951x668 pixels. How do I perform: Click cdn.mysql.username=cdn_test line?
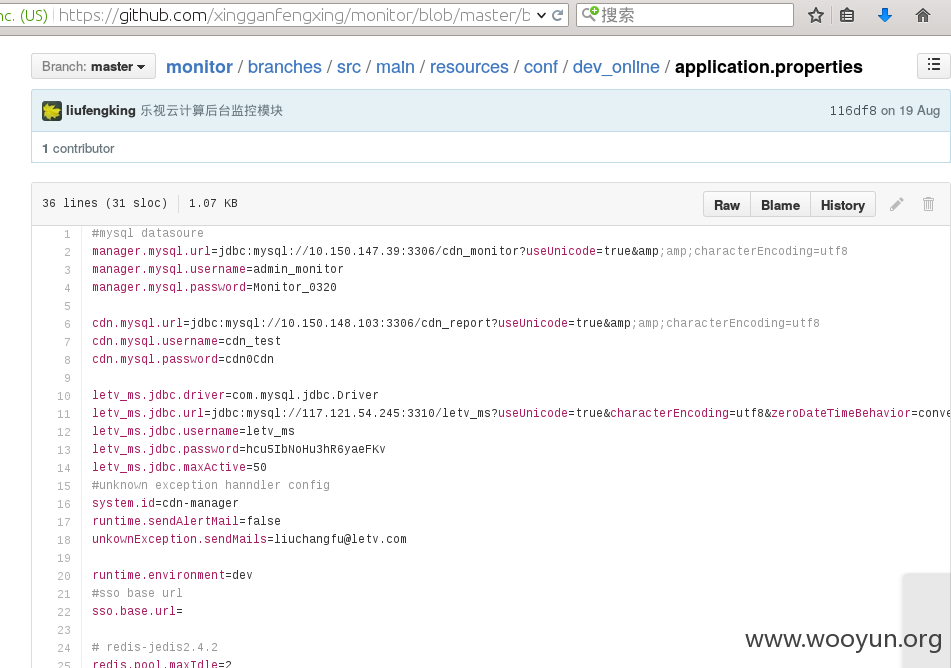pyautogui.click(x=186, y=341)
